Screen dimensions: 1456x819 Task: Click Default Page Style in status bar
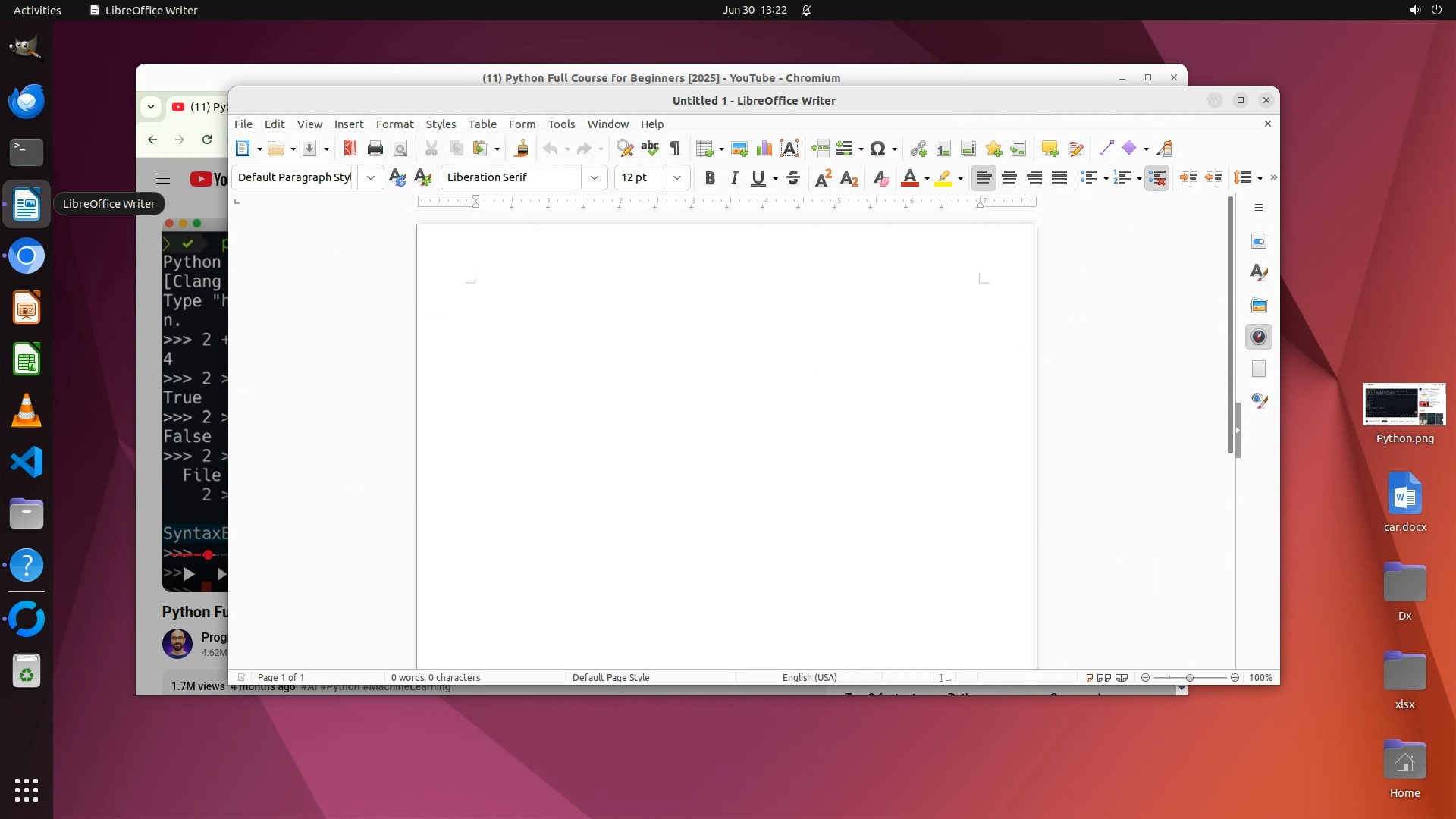pos(610,677)
